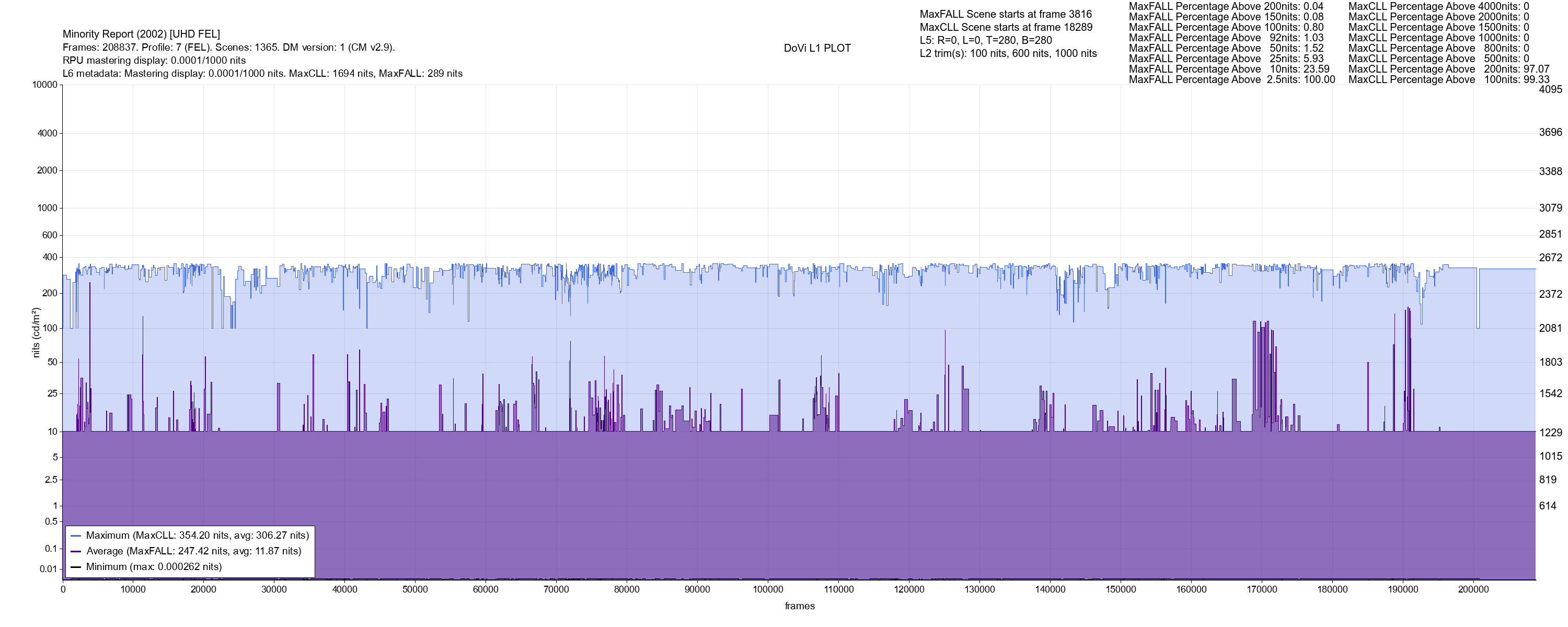Click the L2 trim(s) information line

(x=1008, y=54)
